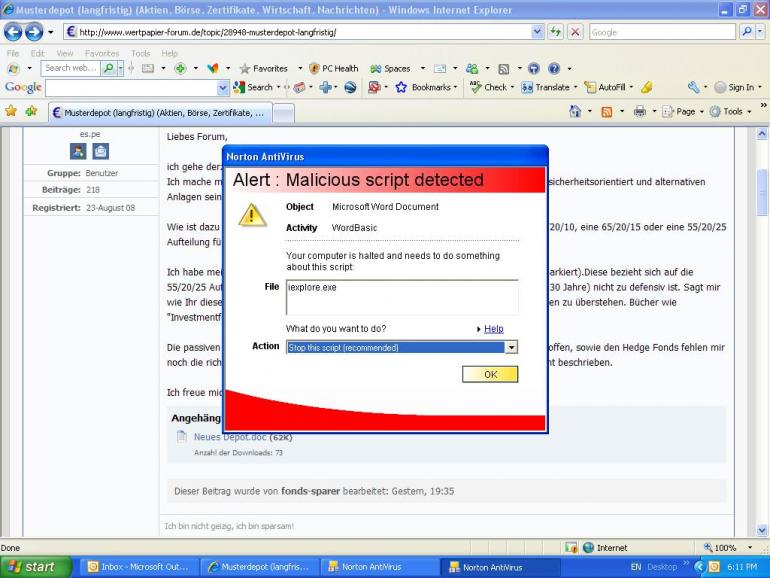Click the green plus icon in Live toolbar

[x=181, y=68]
